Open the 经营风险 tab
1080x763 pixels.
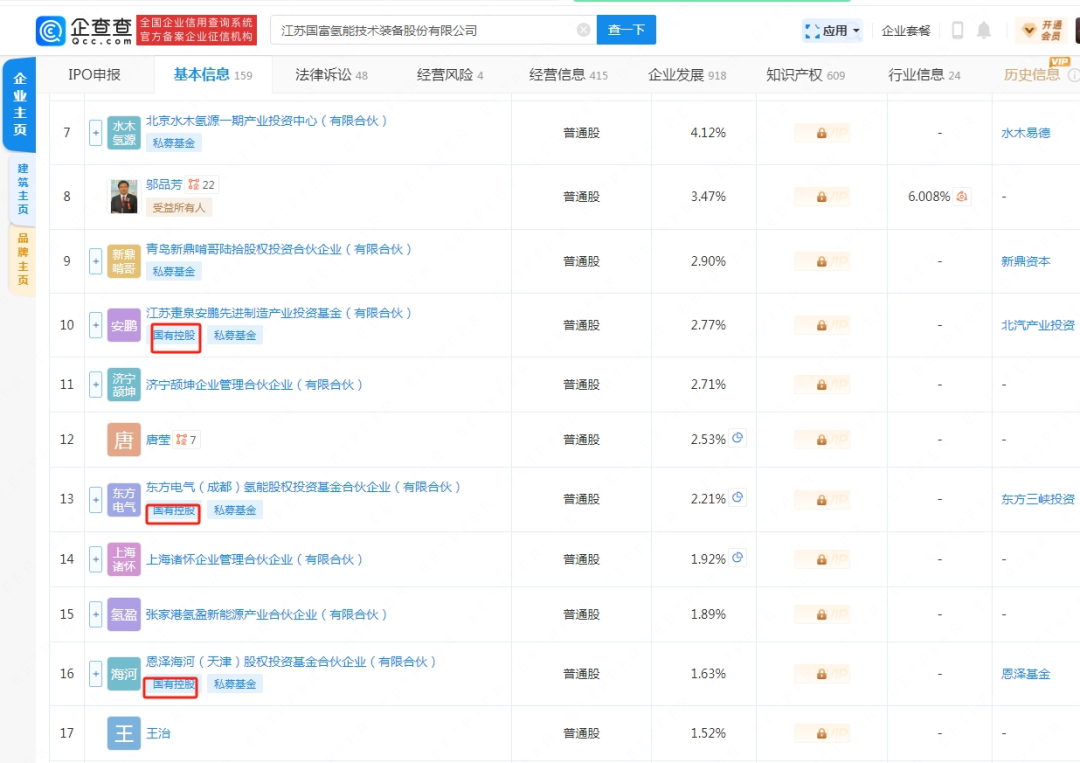click(450, 74)
